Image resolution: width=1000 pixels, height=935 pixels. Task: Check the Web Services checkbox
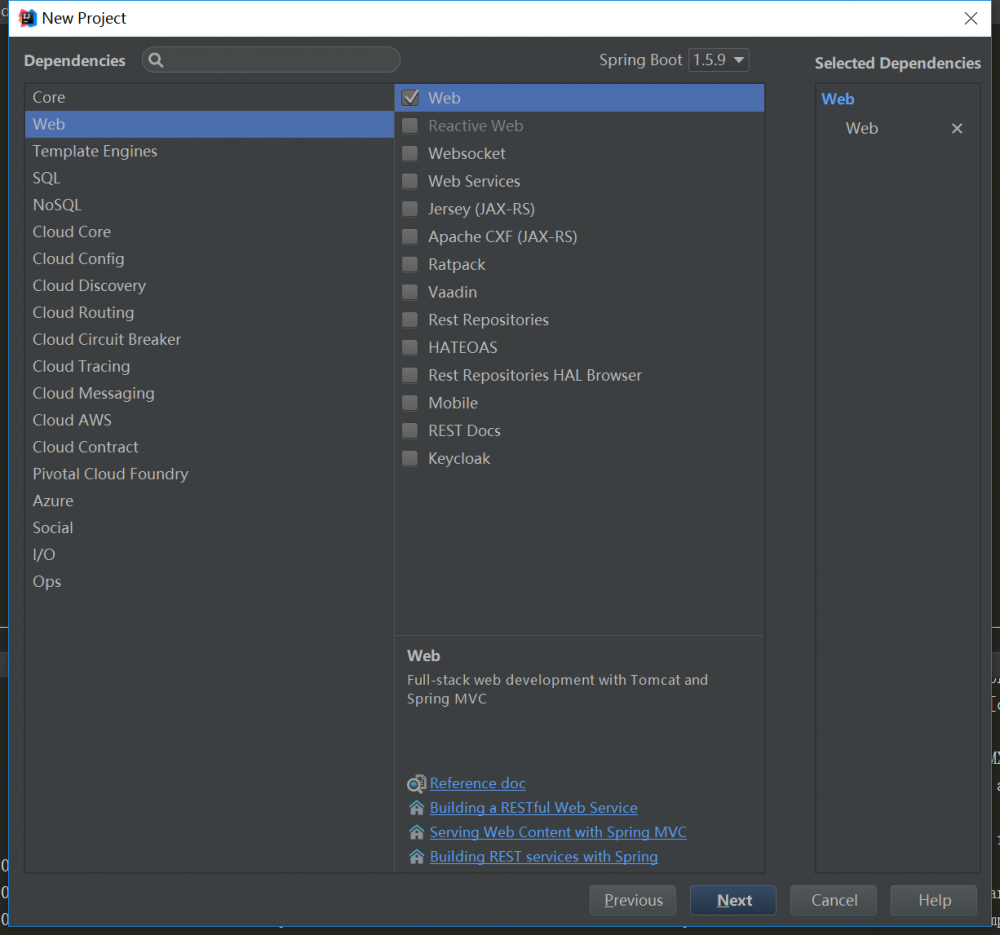pos(410,181)
